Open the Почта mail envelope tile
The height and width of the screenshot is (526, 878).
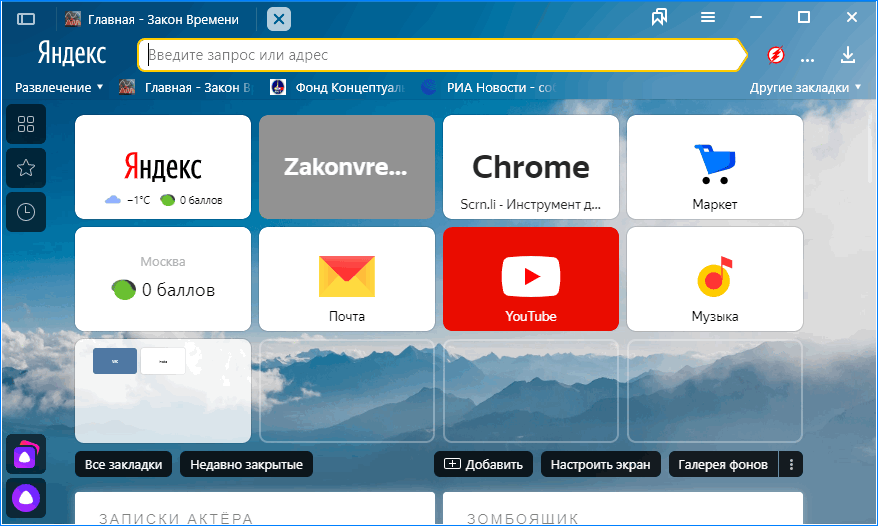[347, 279]
